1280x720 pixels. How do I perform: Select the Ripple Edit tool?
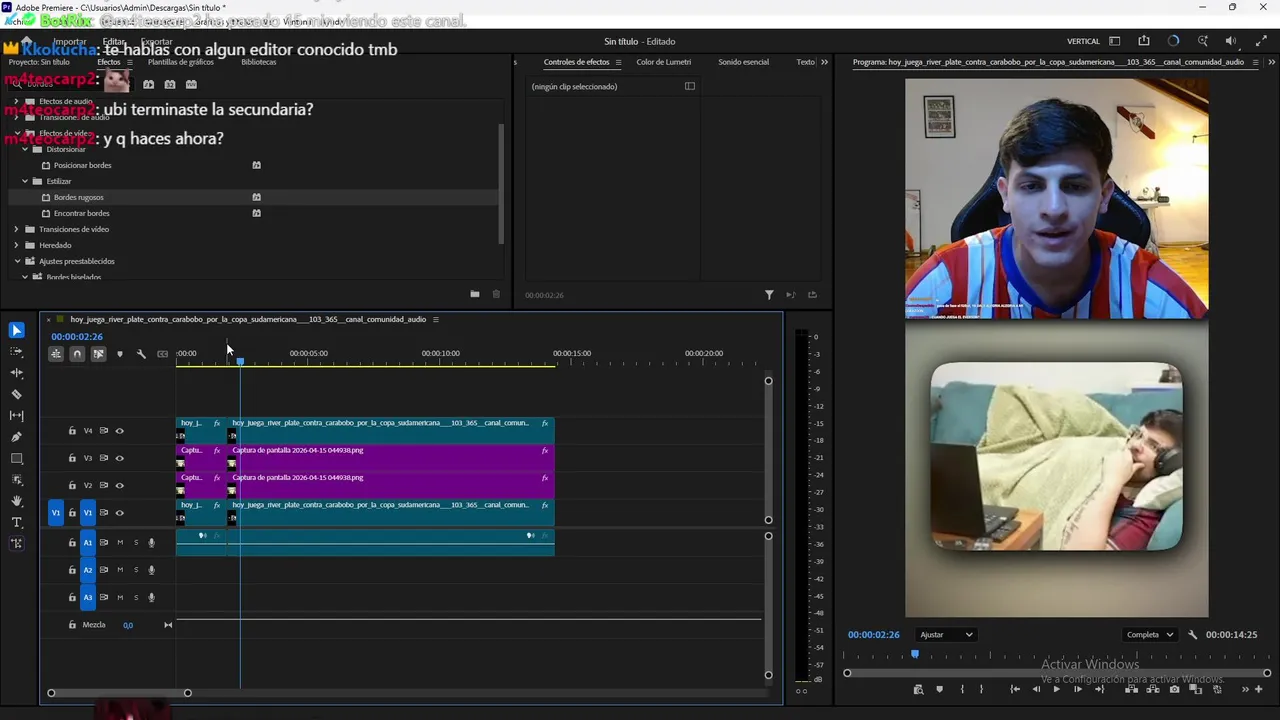(17, 372)
